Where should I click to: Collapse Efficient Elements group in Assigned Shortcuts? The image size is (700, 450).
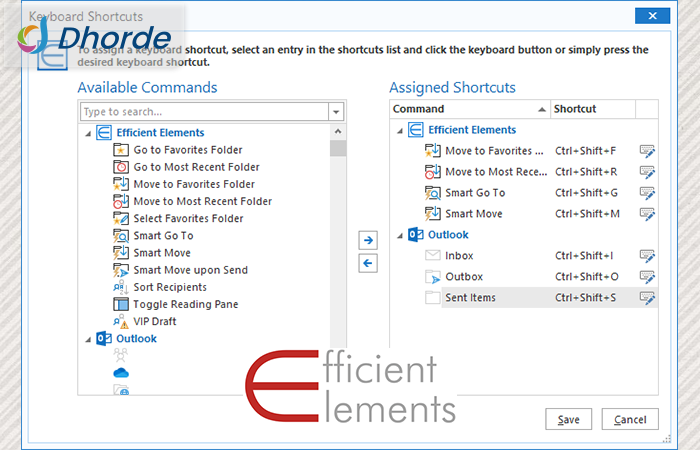[x=400, y=131]
